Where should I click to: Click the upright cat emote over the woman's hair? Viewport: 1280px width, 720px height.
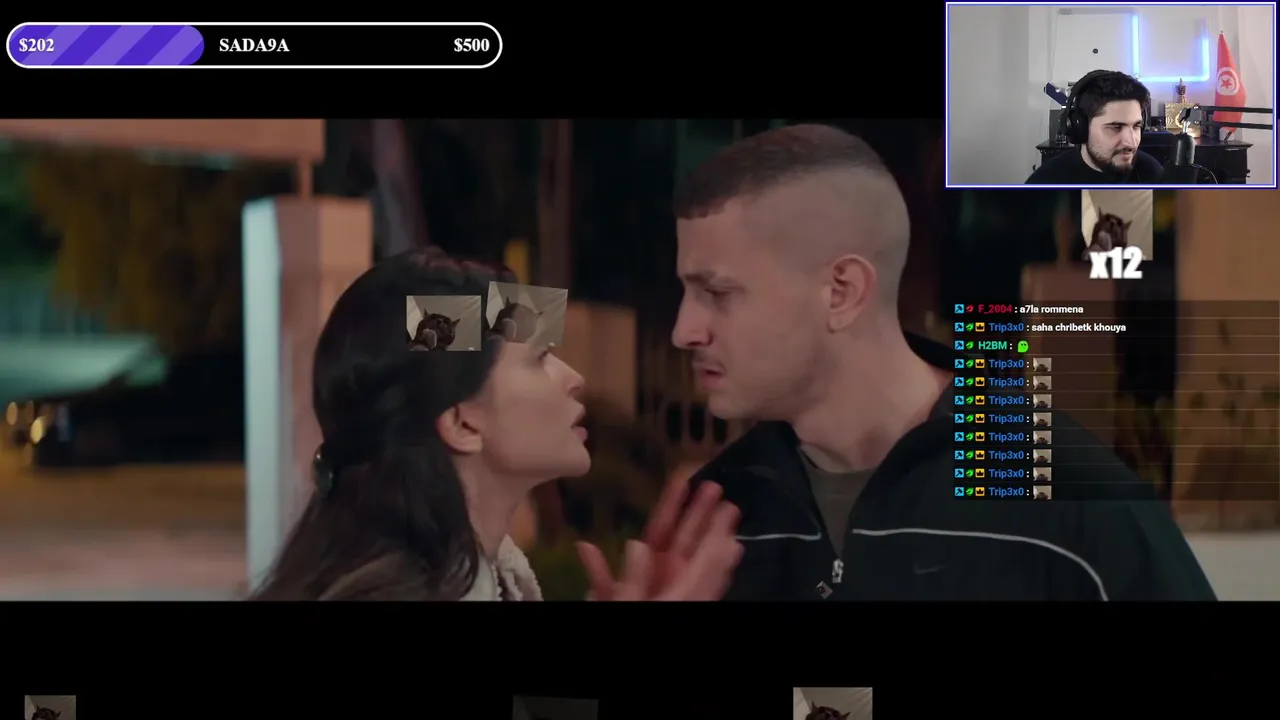tap(443, 323)
